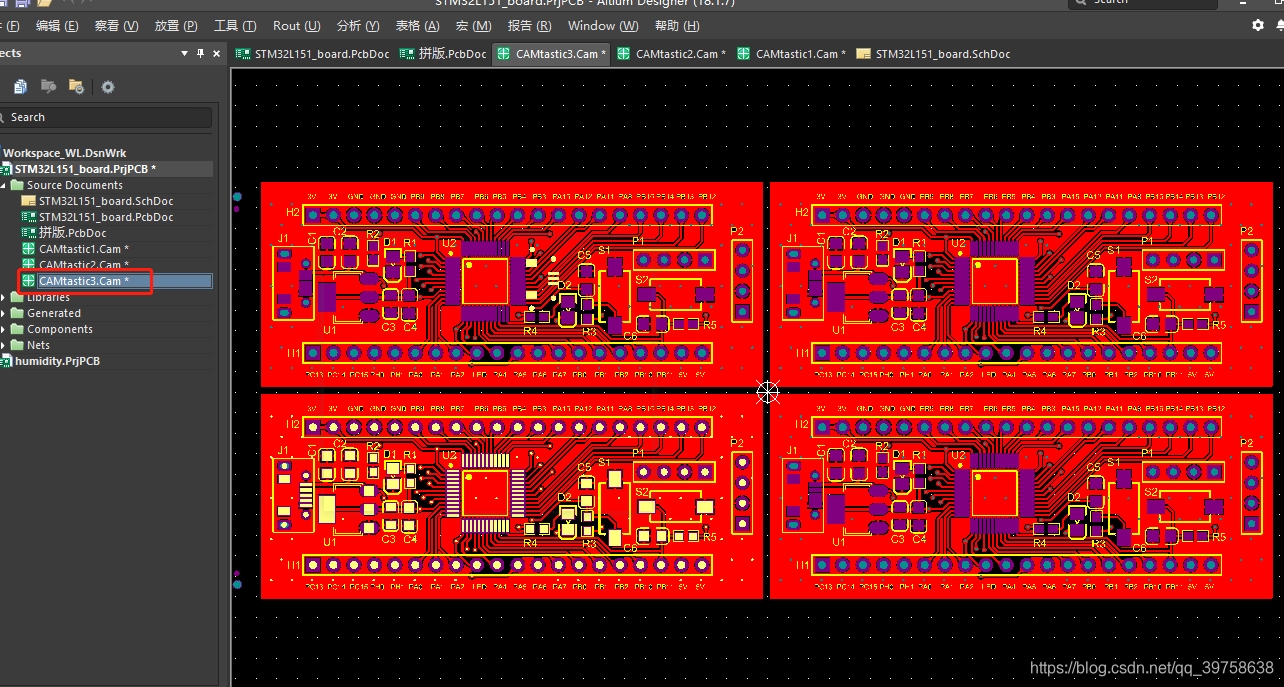Click the folder with arrow icon in Projects toolbar
1284x687 pixels.
48,87
